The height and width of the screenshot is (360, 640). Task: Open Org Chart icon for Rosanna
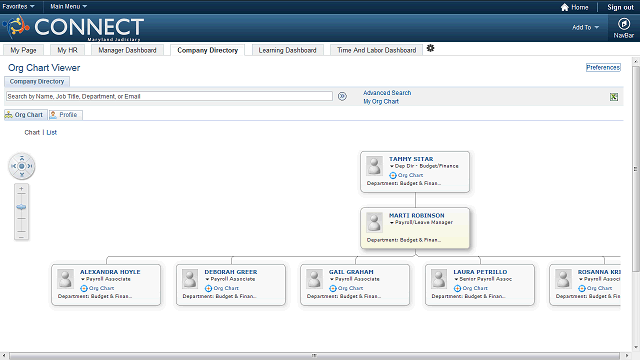click(582, 288)
